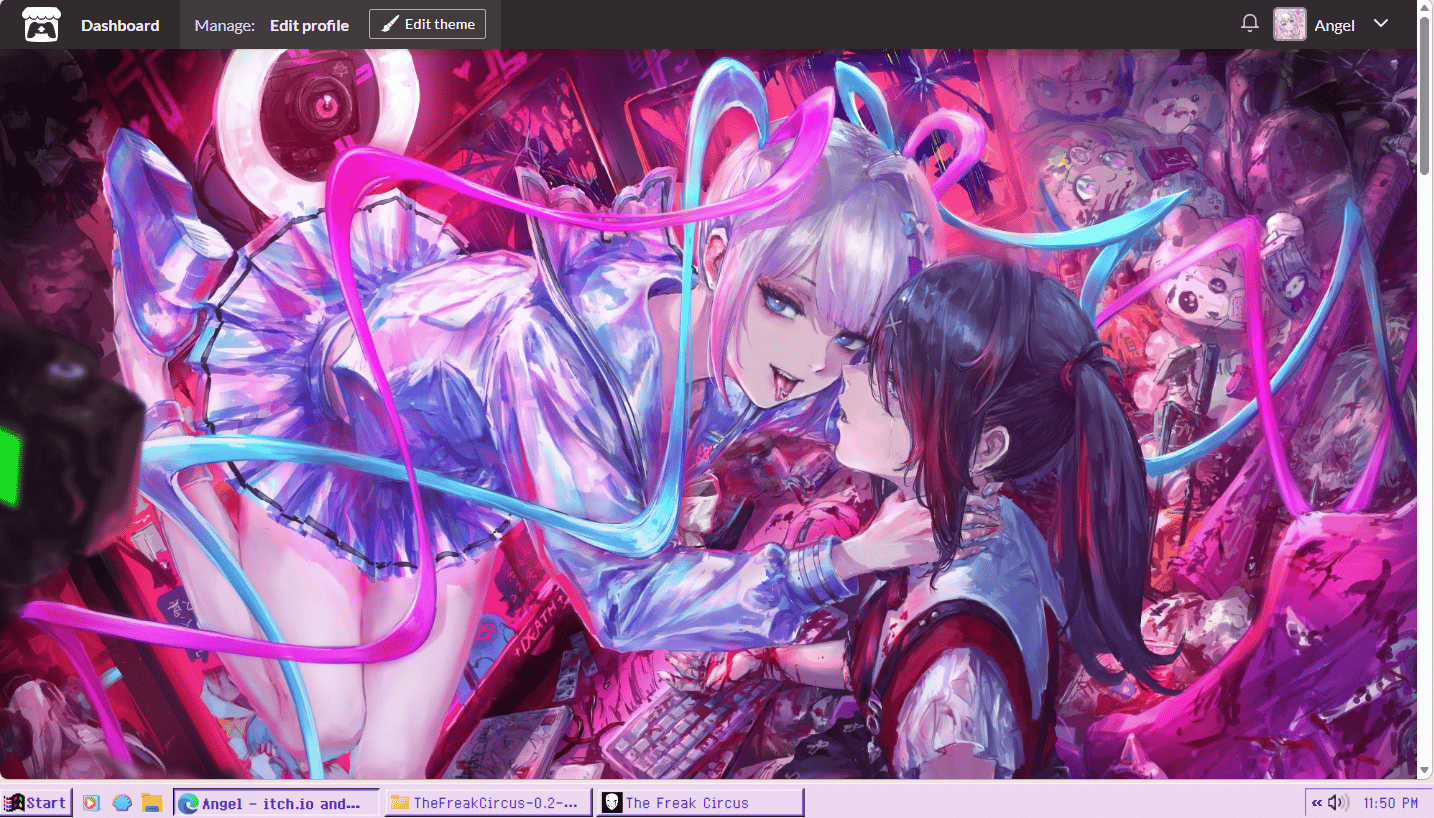The width and height of the screenshot is (1434, 818).
Task: Go to the Dashboard page
Action: coord(120,25)
